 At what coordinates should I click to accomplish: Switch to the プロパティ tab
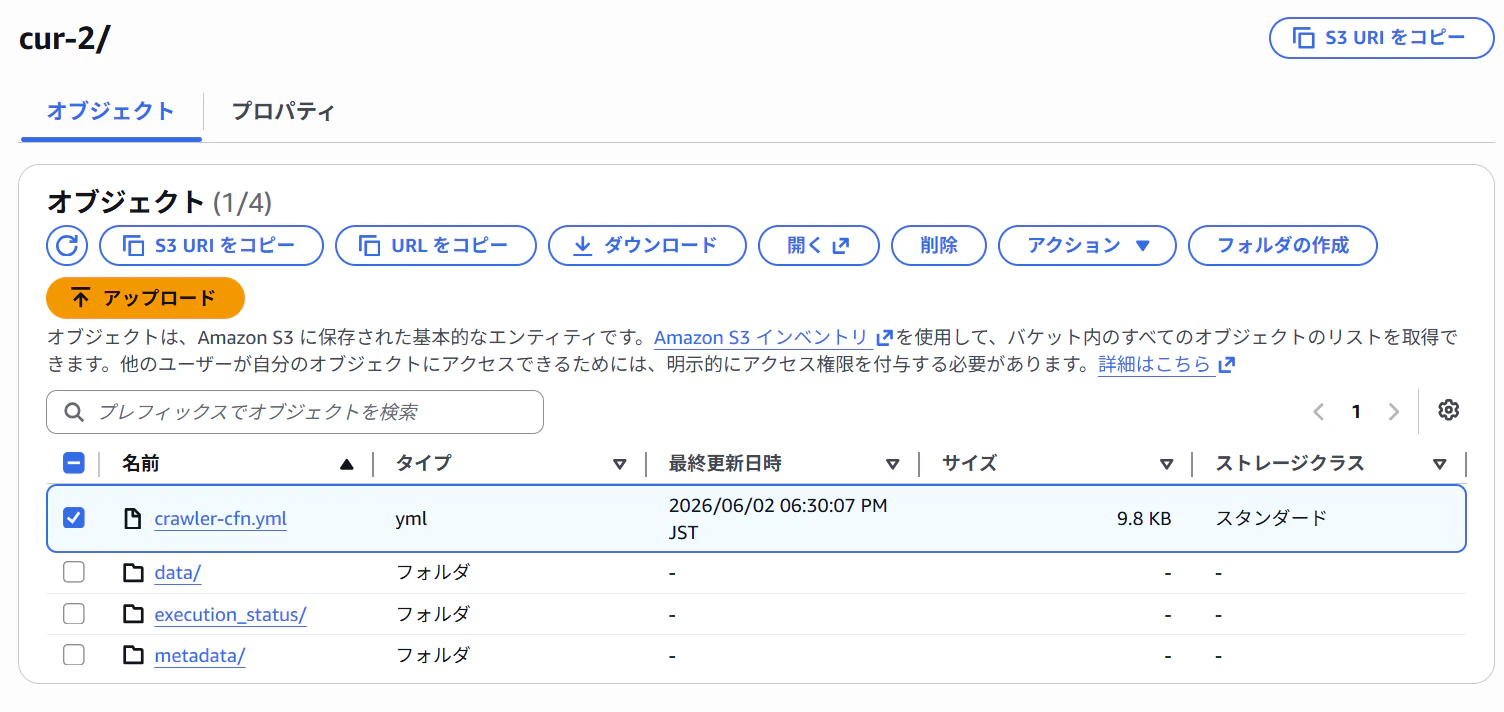click(x=283, y=111)
